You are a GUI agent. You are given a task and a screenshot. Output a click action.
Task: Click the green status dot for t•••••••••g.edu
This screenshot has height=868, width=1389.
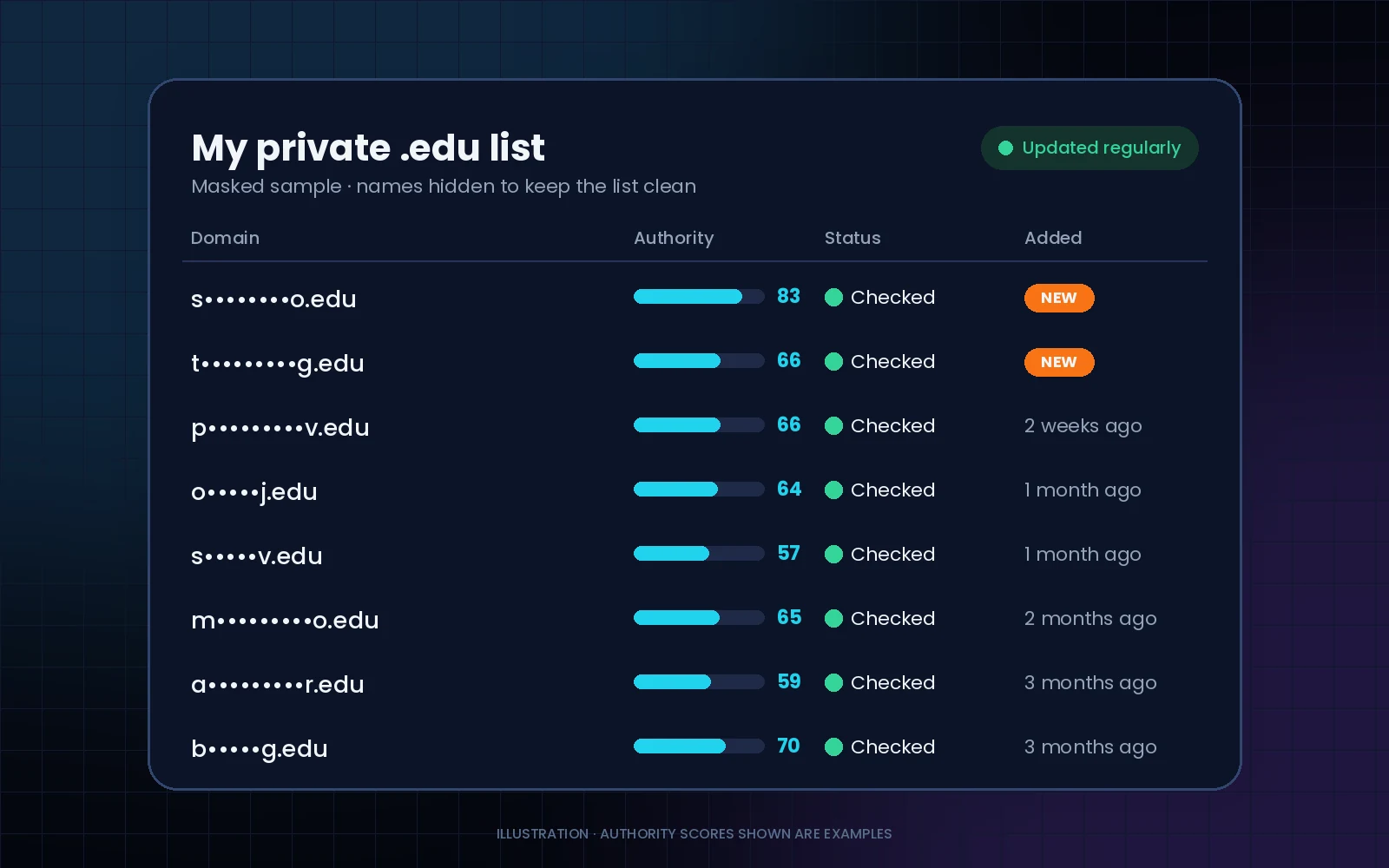[x=833, y=362]
